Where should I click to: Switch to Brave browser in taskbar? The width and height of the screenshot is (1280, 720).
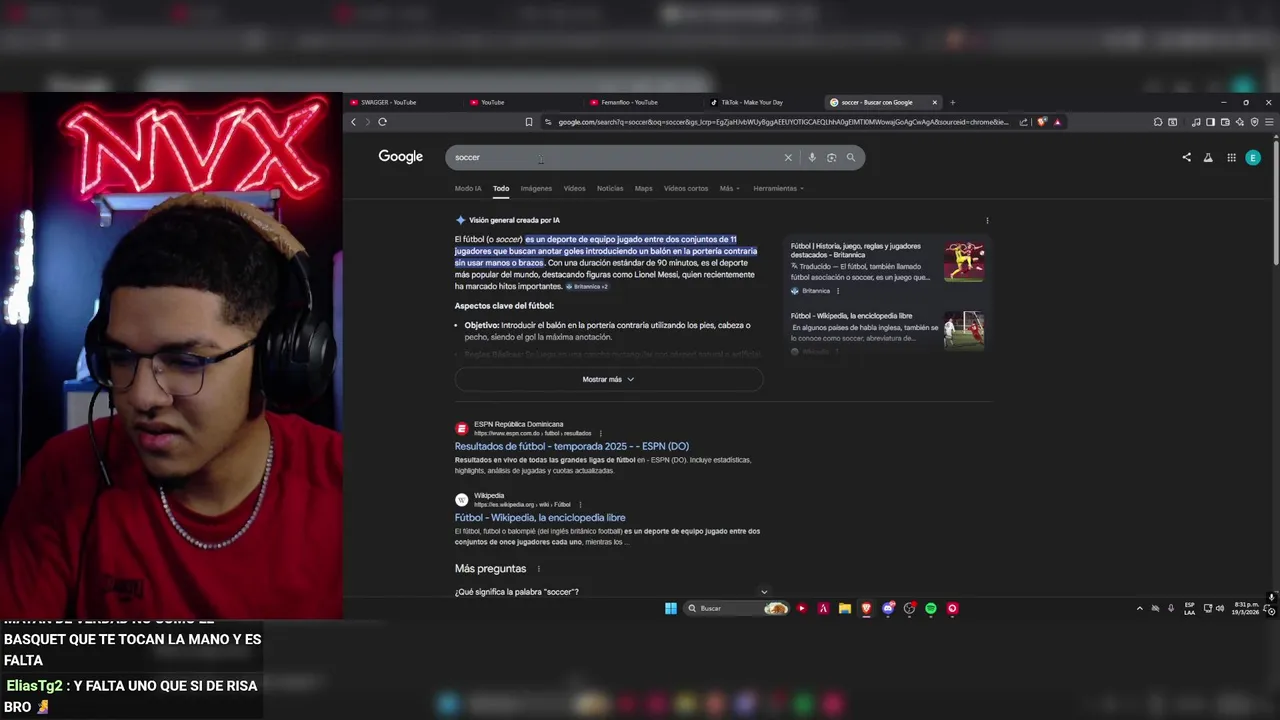click(866, 608)
